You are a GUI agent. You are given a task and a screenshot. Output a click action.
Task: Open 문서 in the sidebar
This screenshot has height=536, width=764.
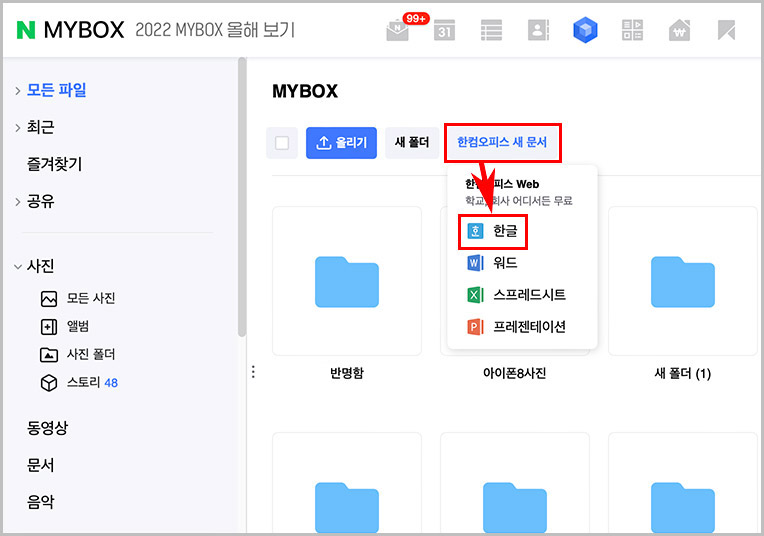pyautogui.click(x=40, y=465)
